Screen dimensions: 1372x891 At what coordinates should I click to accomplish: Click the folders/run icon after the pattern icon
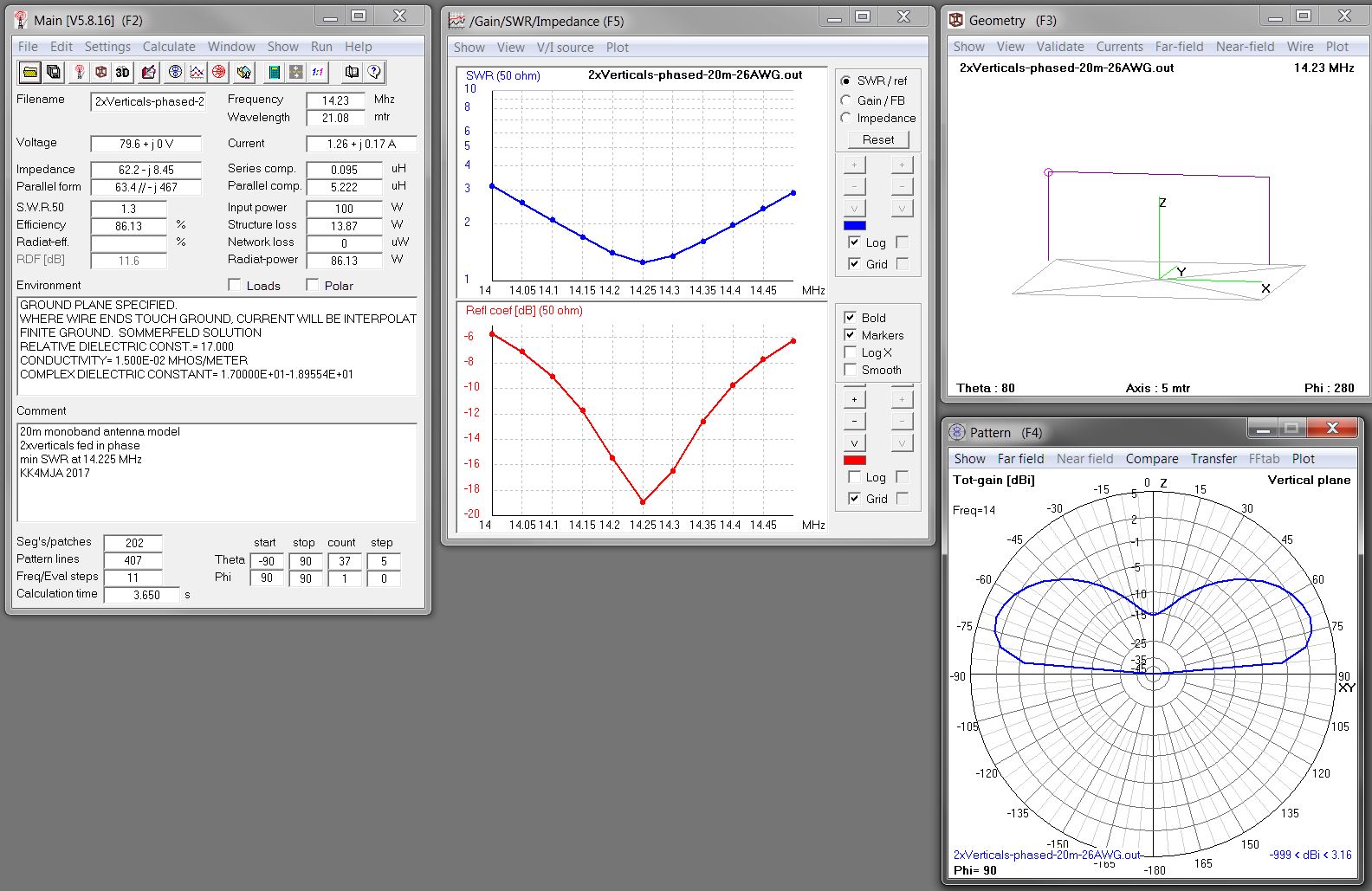244,72
